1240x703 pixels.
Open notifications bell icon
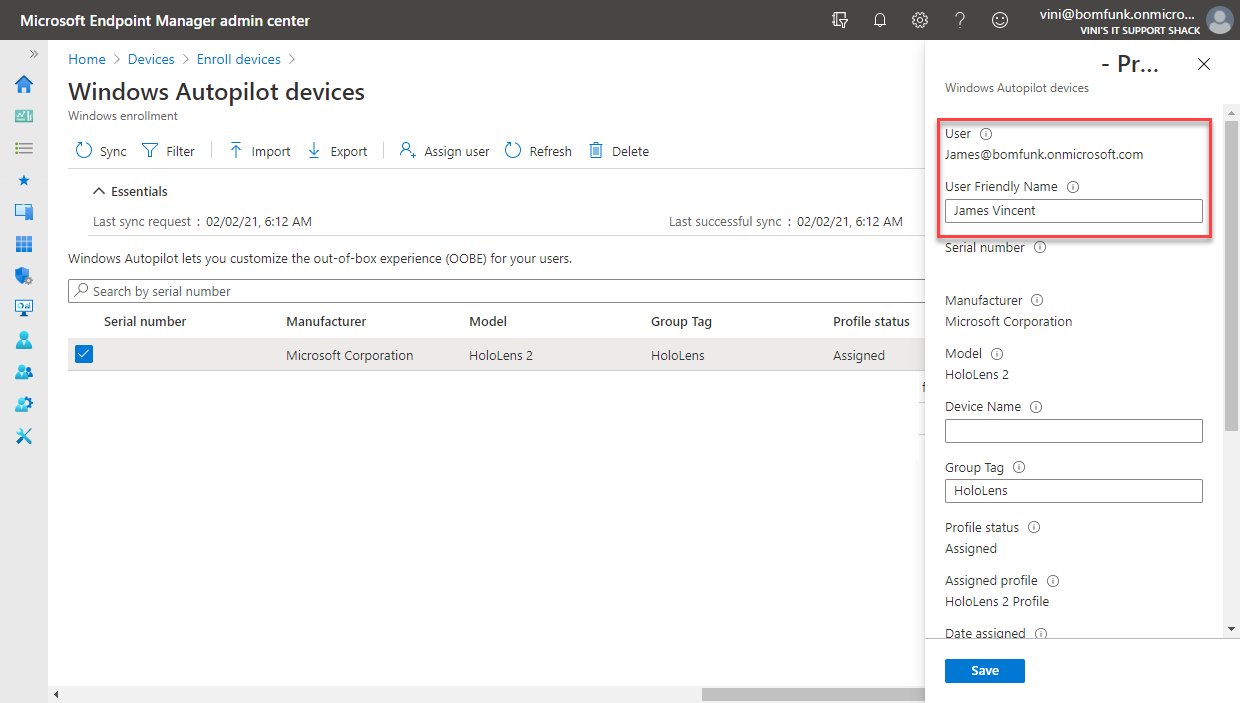880,20
